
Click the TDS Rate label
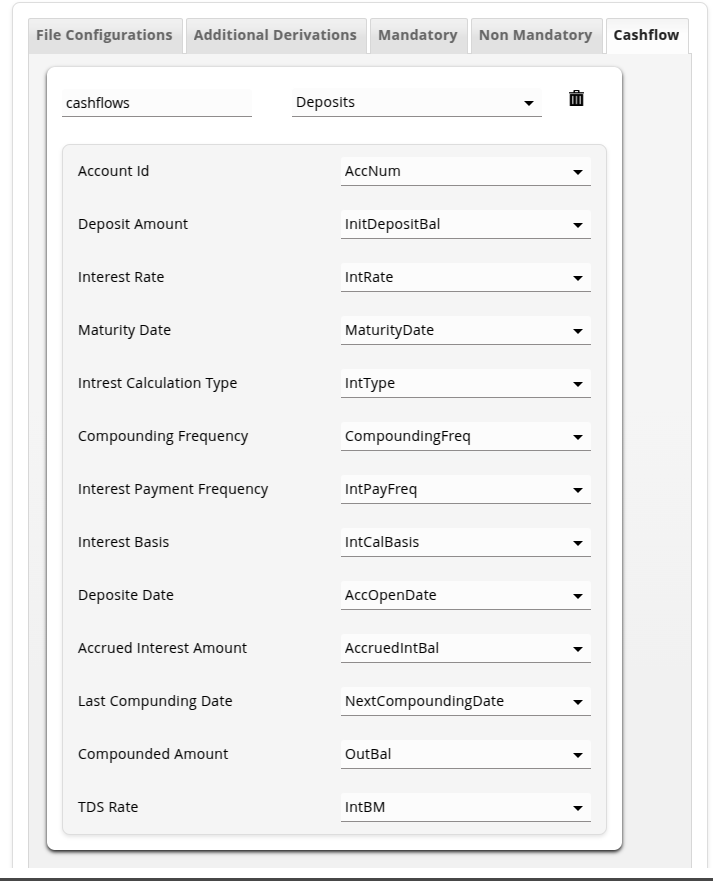108,807
